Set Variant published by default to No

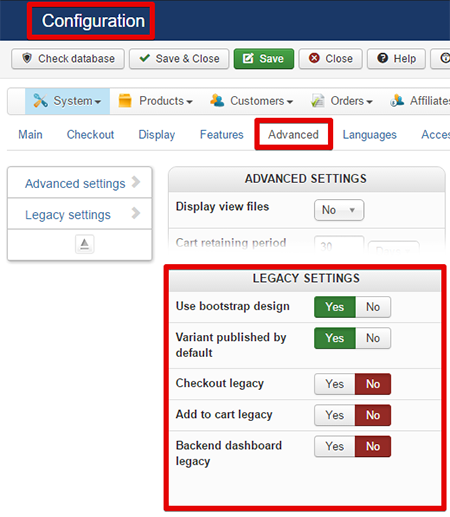pos(373,338)
